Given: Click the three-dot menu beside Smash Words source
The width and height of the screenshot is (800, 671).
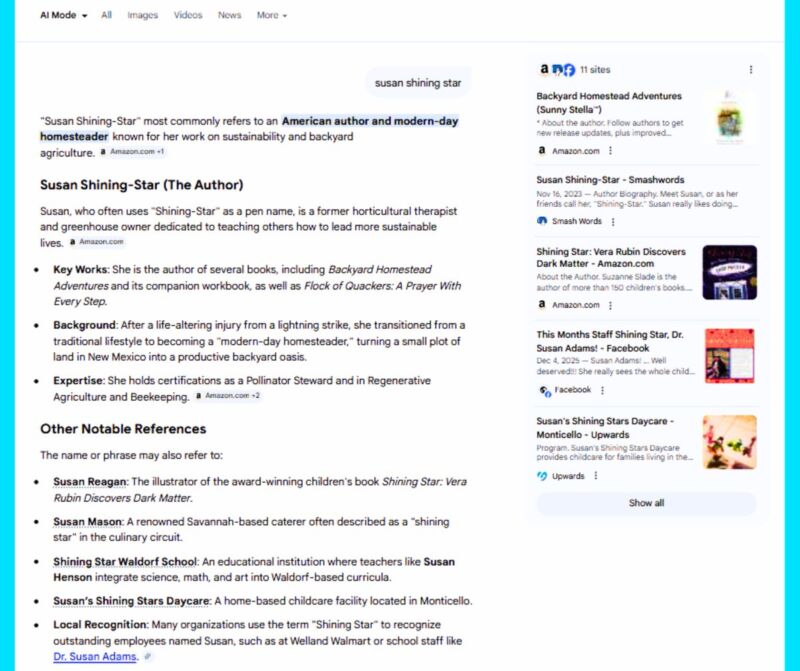Looking at the screenshot, I should (613, 221).
